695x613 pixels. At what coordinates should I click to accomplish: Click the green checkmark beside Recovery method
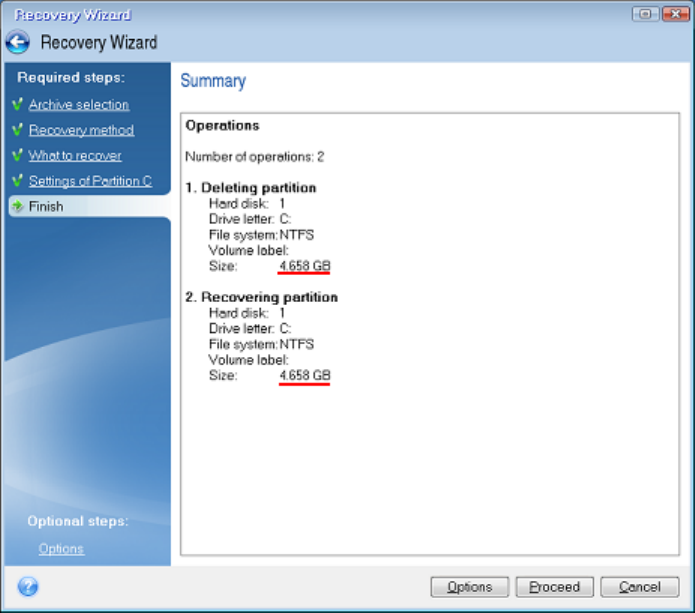click(x=17, y=130)
